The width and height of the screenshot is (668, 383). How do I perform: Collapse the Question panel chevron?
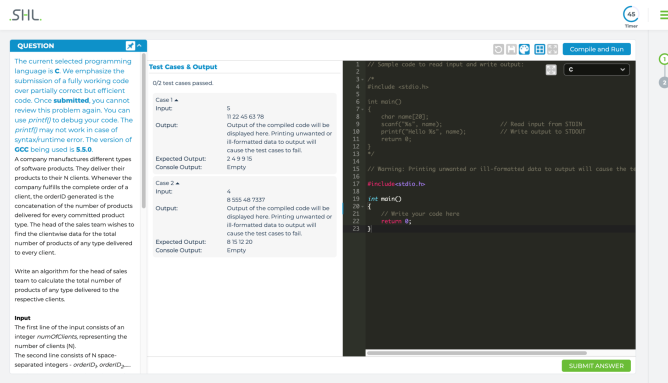[x=139, y=46]
